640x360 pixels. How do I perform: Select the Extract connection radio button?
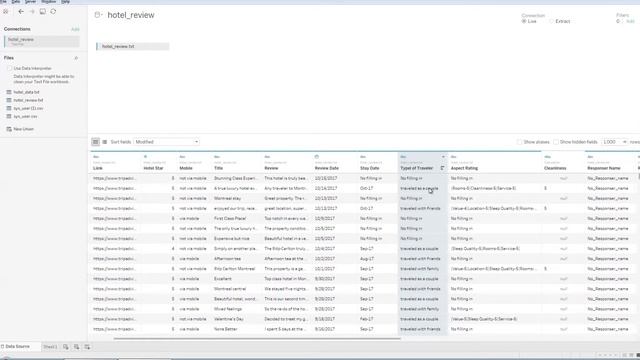pyautogui.click(x=551, y=21)
